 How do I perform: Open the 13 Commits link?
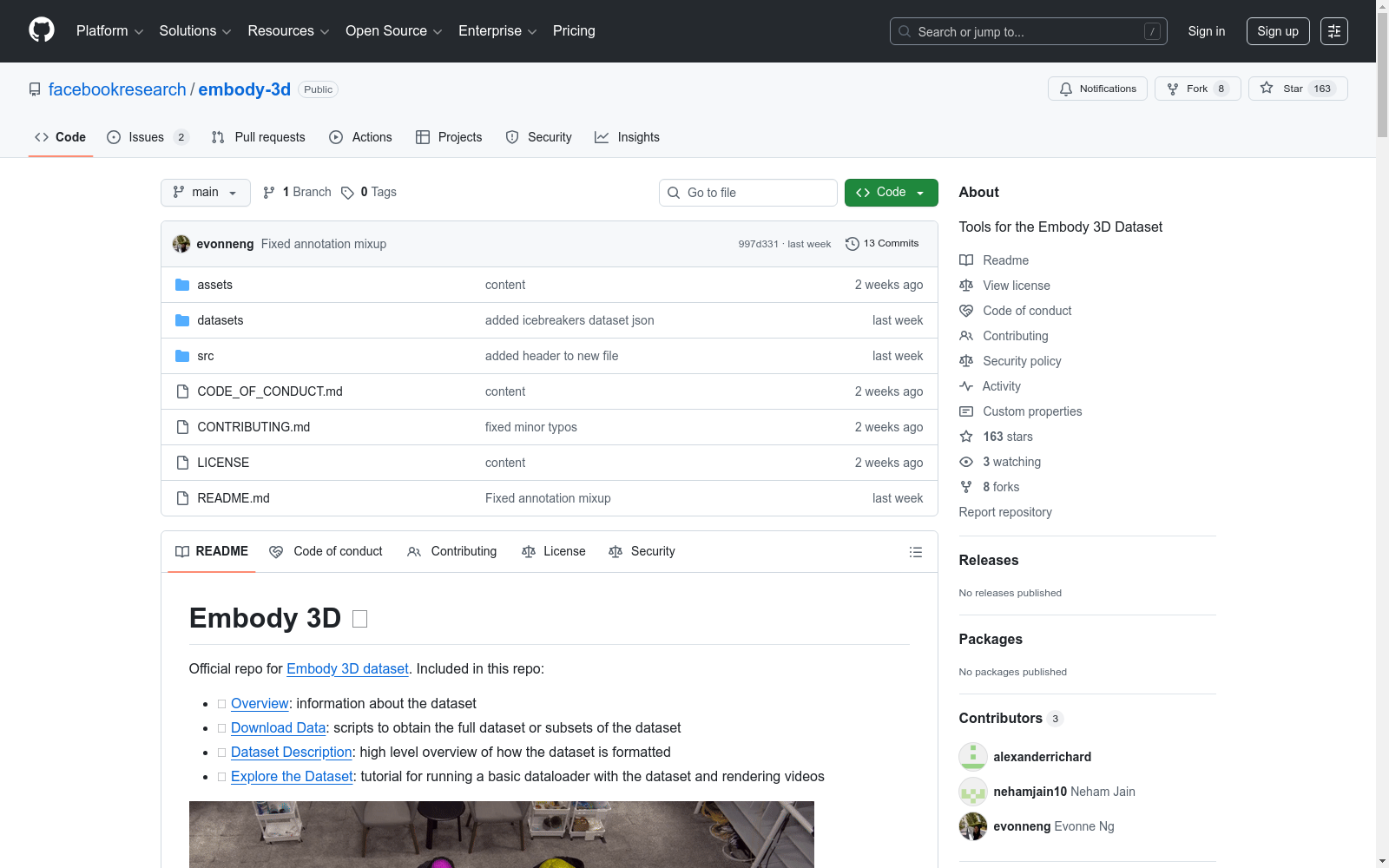pos(882,244)
